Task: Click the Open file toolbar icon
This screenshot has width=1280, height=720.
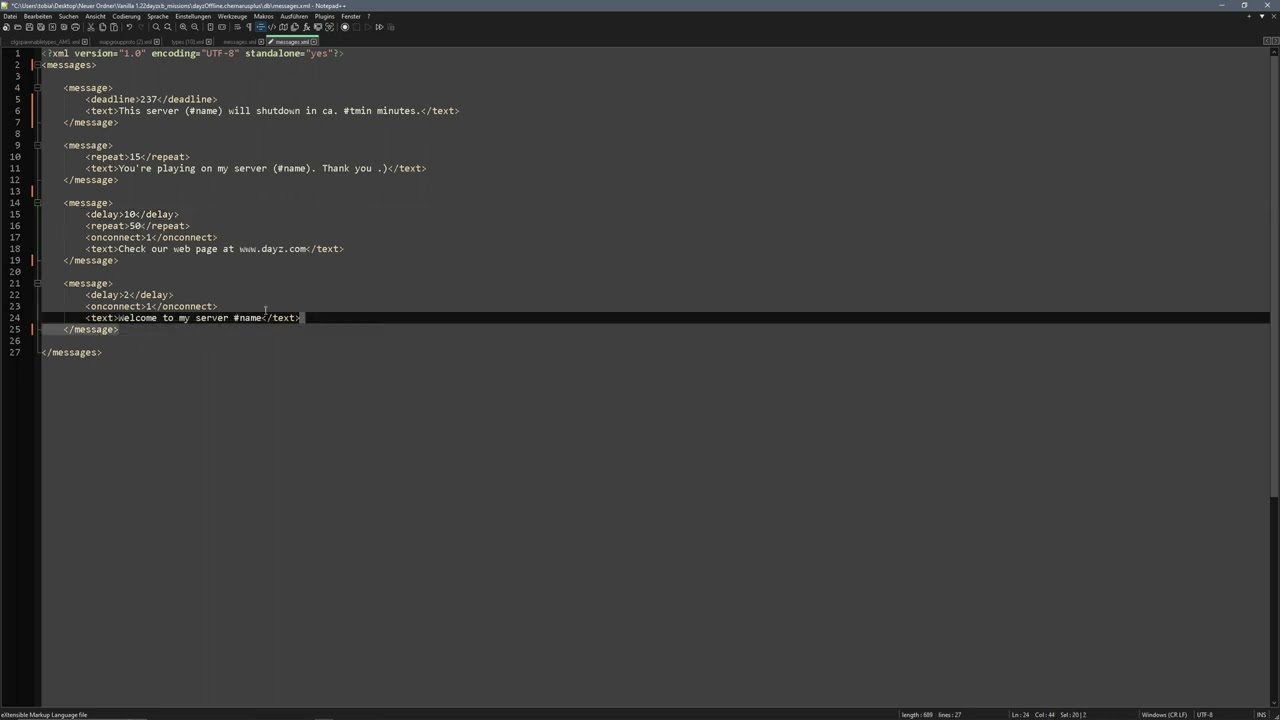Action: tap(17, 27)
